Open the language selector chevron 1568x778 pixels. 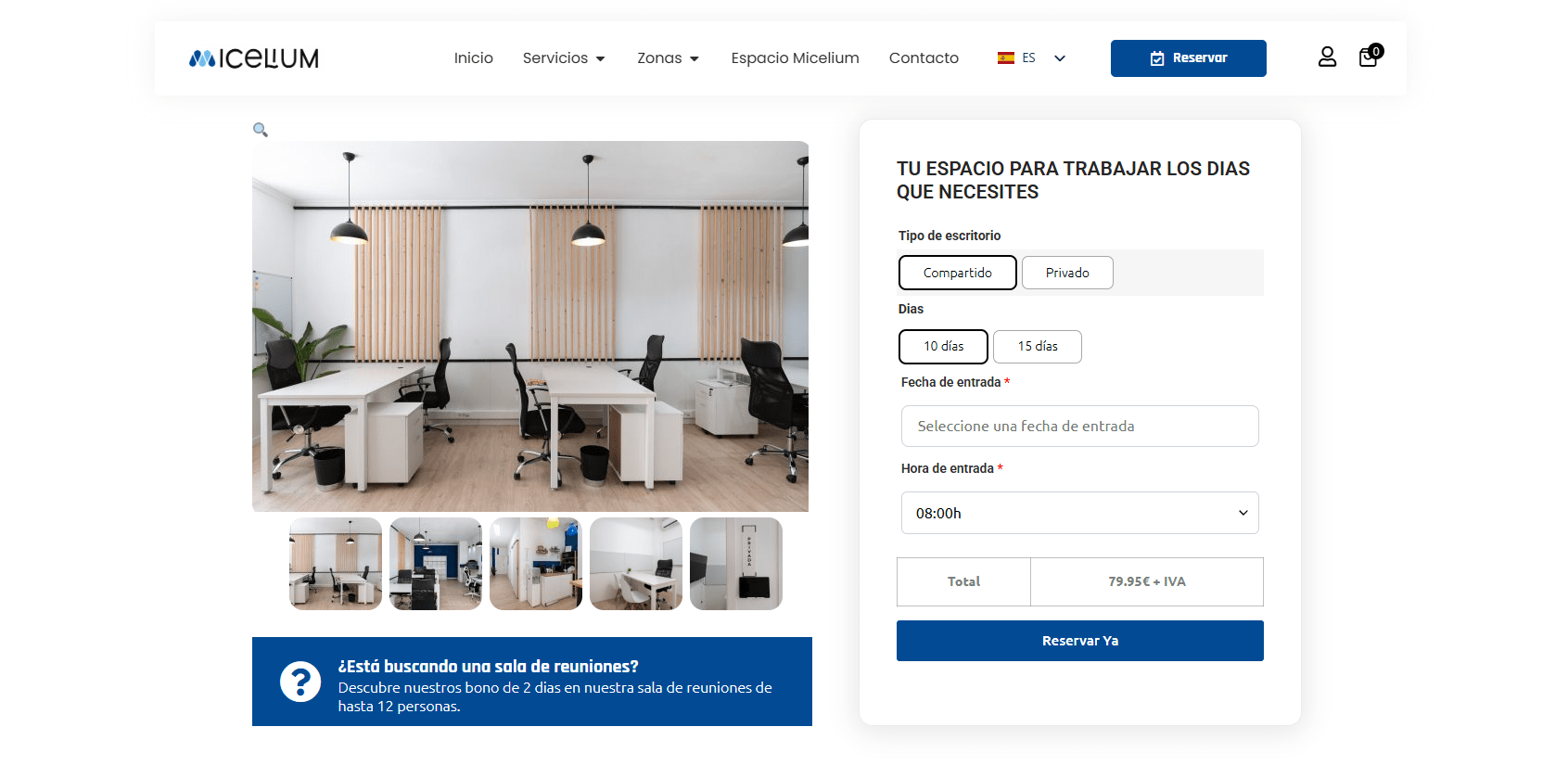(1060, 58)
